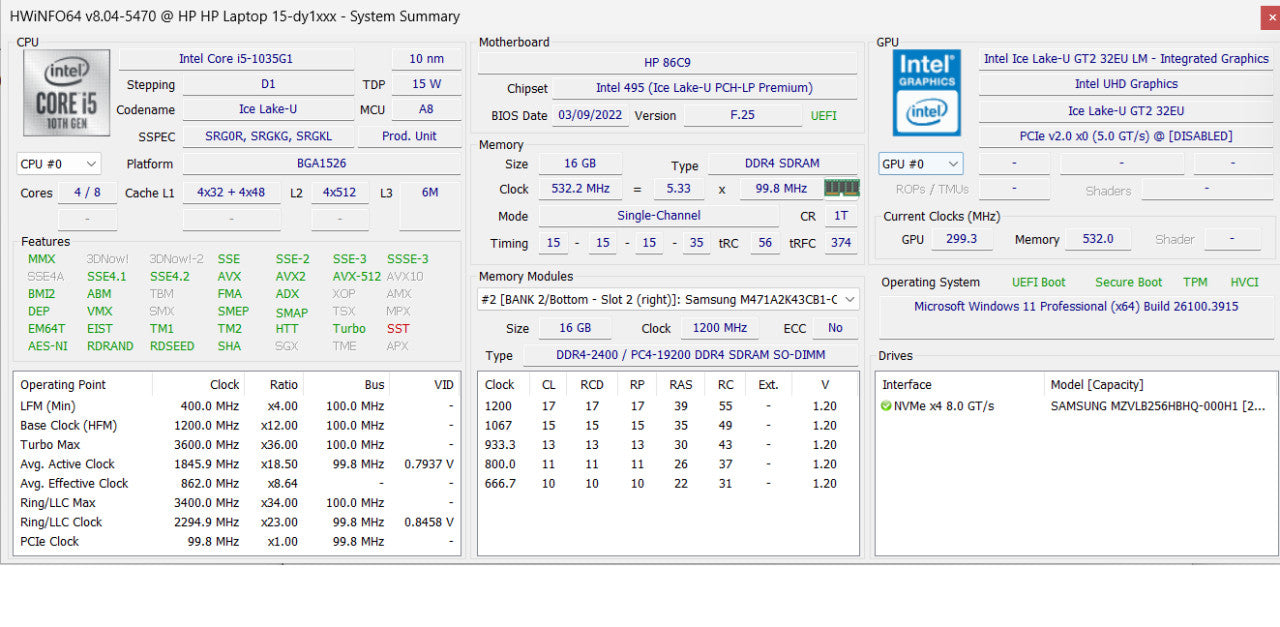Click the Turbo feature label
The height and width of the screenshot is (627, 1280).
tap(349, 328)
